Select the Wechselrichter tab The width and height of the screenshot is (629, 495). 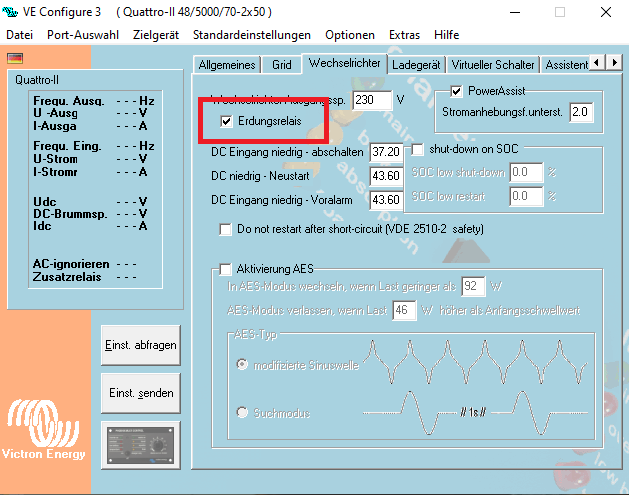click(x=344, y=63)
